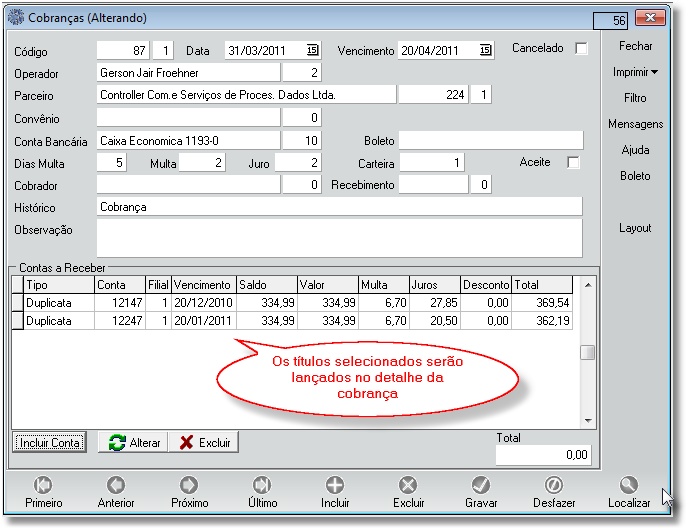Click the grid vertical scrollbar thumb

[587, 352]
